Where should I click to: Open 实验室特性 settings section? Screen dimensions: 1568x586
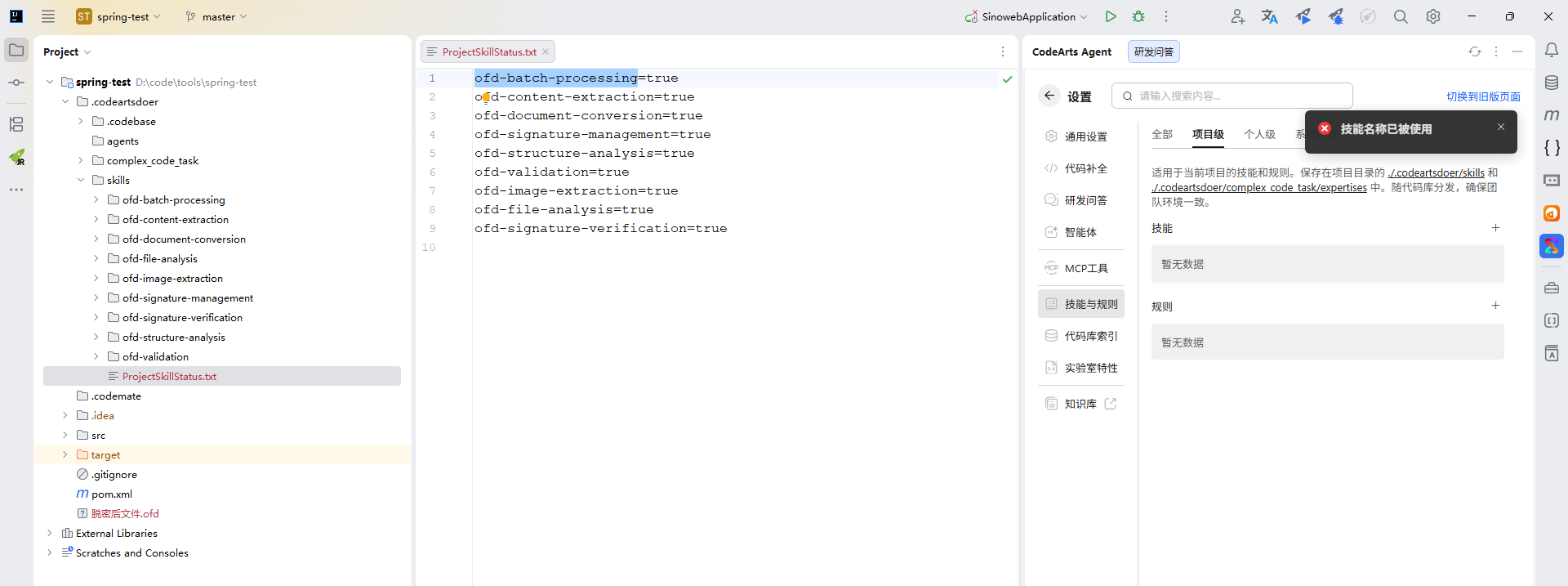point(1081,368)
